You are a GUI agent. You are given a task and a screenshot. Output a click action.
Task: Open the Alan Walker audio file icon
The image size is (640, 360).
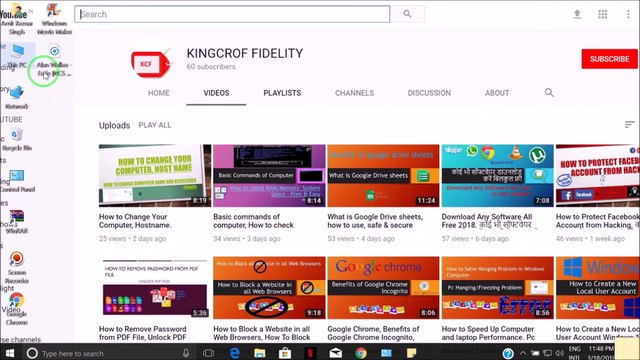54,61
